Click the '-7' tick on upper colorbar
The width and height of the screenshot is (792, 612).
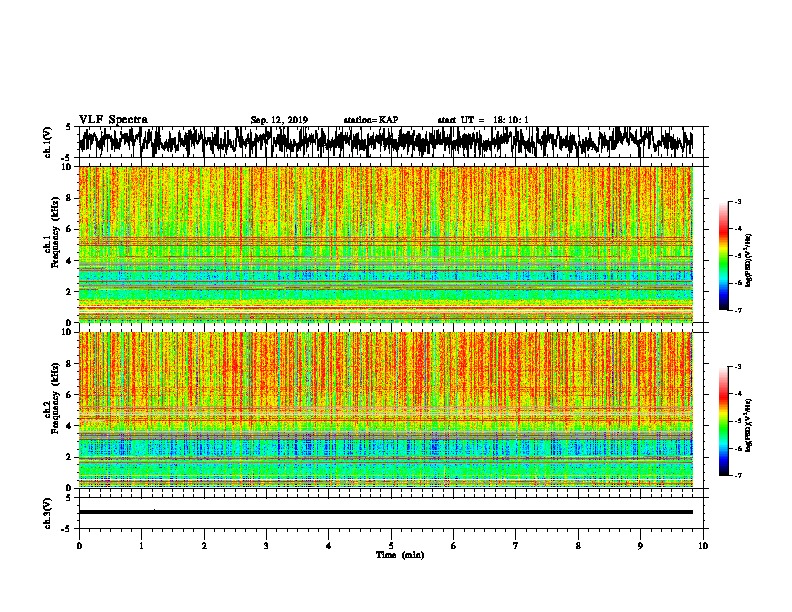[737, 310]
